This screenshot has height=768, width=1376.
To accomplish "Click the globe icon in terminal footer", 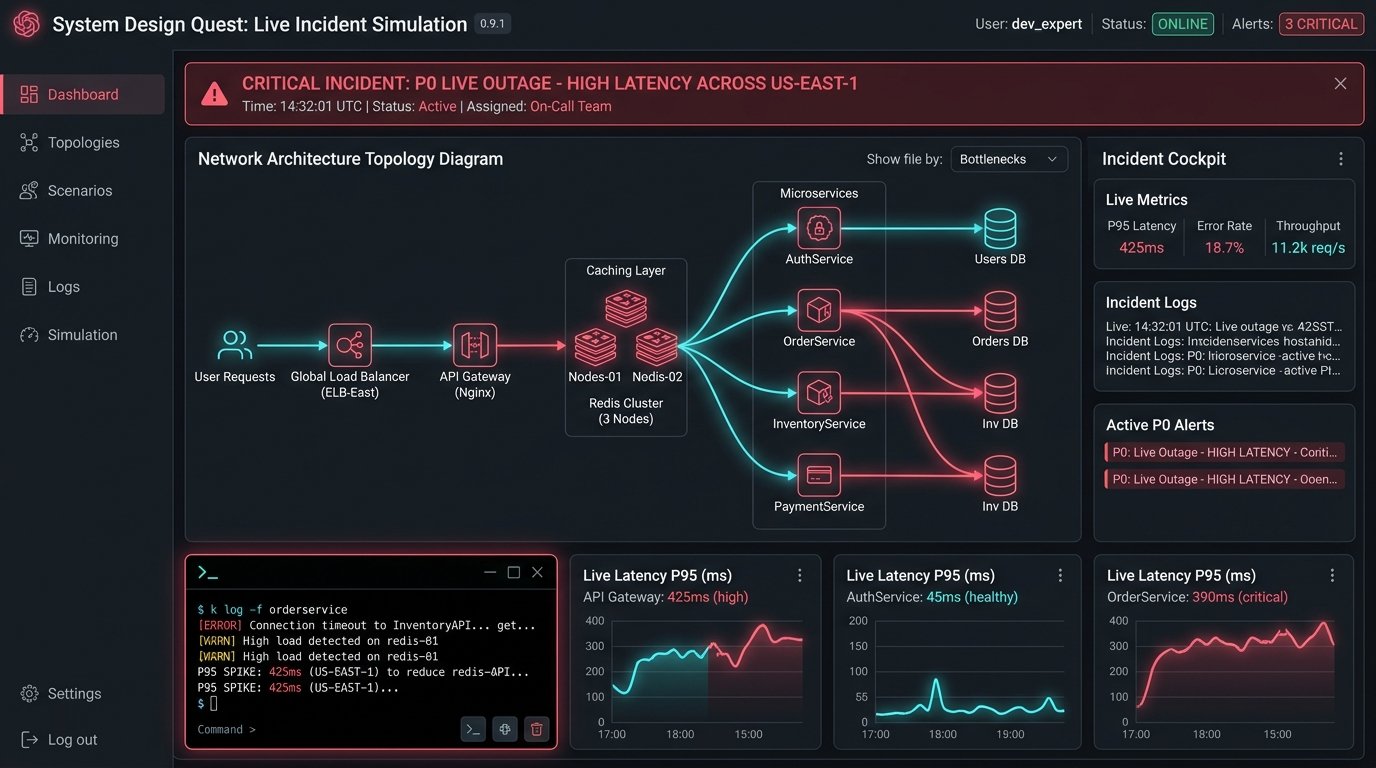I will (x=505, y=729).
